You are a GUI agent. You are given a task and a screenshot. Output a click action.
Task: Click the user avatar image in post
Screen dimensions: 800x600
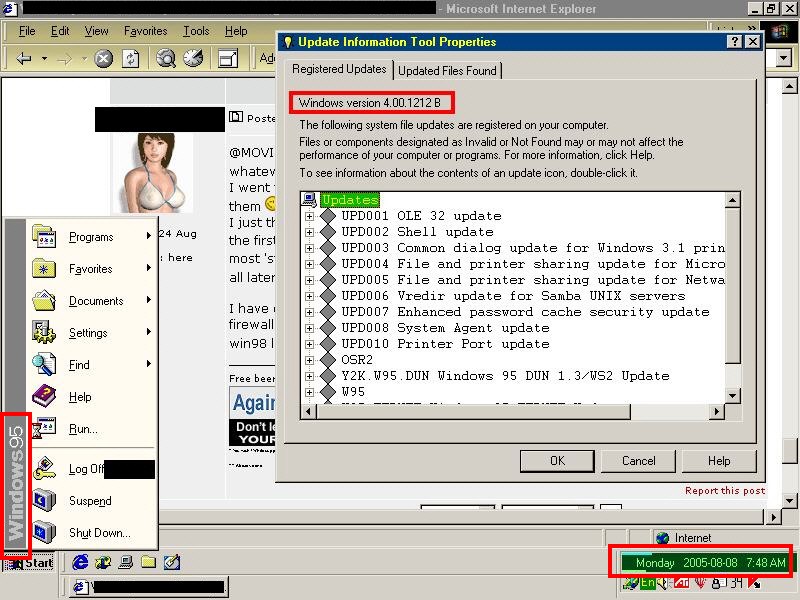[x=153, y=172]
